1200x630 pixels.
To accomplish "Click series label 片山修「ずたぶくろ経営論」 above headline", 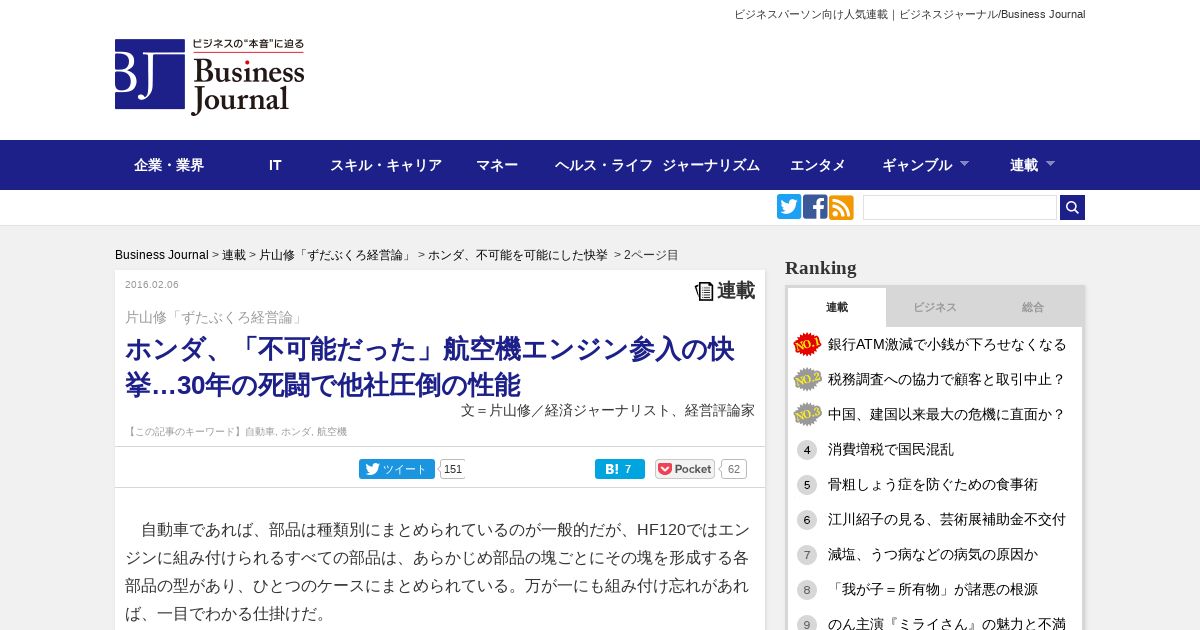I will pyautogui.click(x=214, y=317).
